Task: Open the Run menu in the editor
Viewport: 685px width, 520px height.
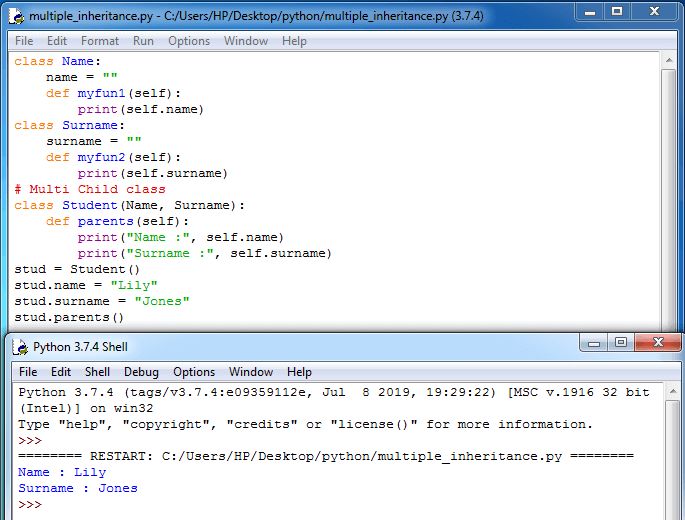Action: (x=143, y=41)
